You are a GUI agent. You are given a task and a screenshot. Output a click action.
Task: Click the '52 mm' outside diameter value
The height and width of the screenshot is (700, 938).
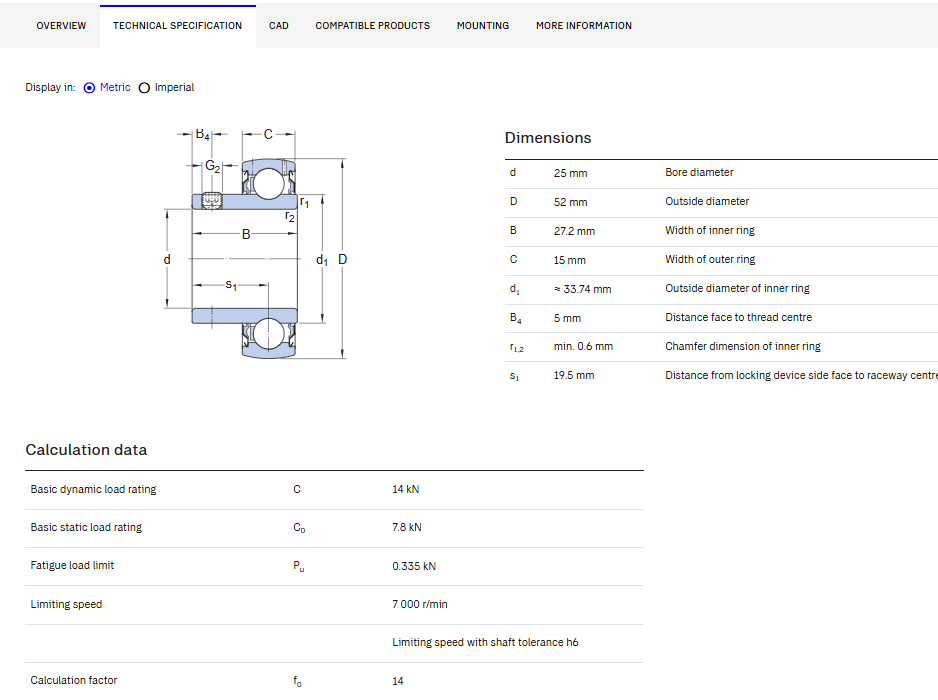coord(570,202)
